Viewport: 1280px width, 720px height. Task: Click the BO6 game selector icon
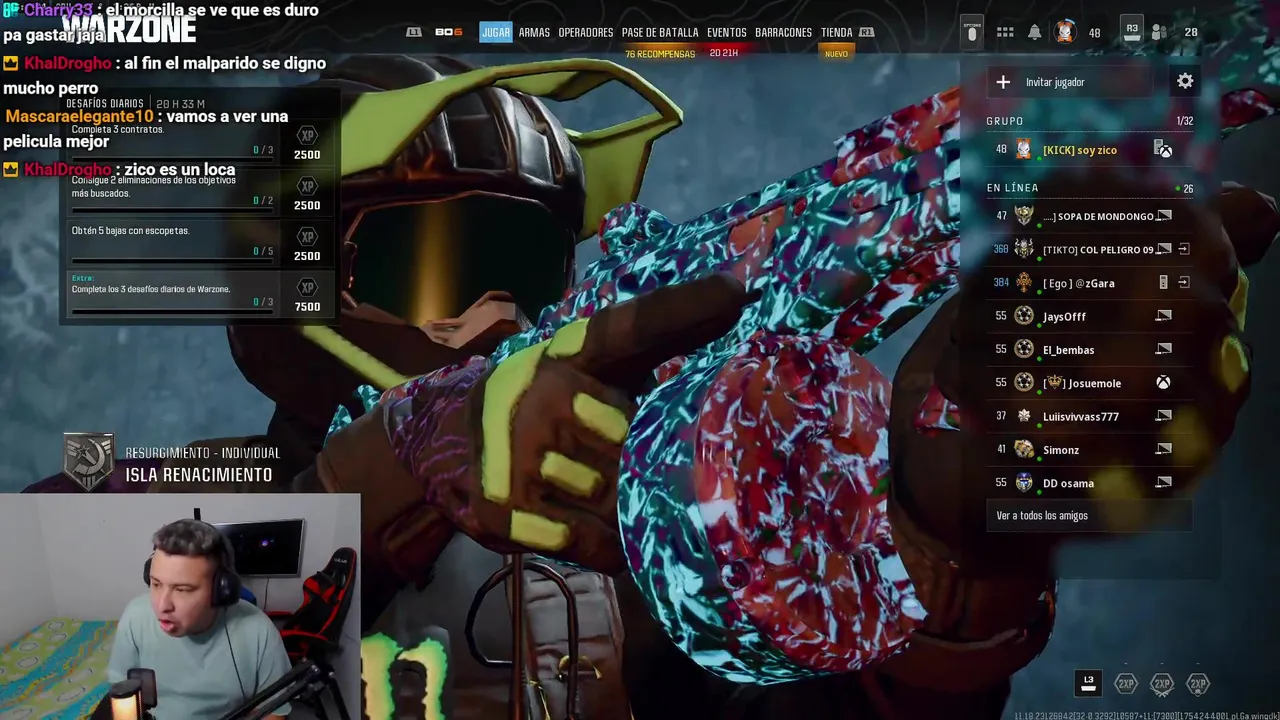(449, 32)
